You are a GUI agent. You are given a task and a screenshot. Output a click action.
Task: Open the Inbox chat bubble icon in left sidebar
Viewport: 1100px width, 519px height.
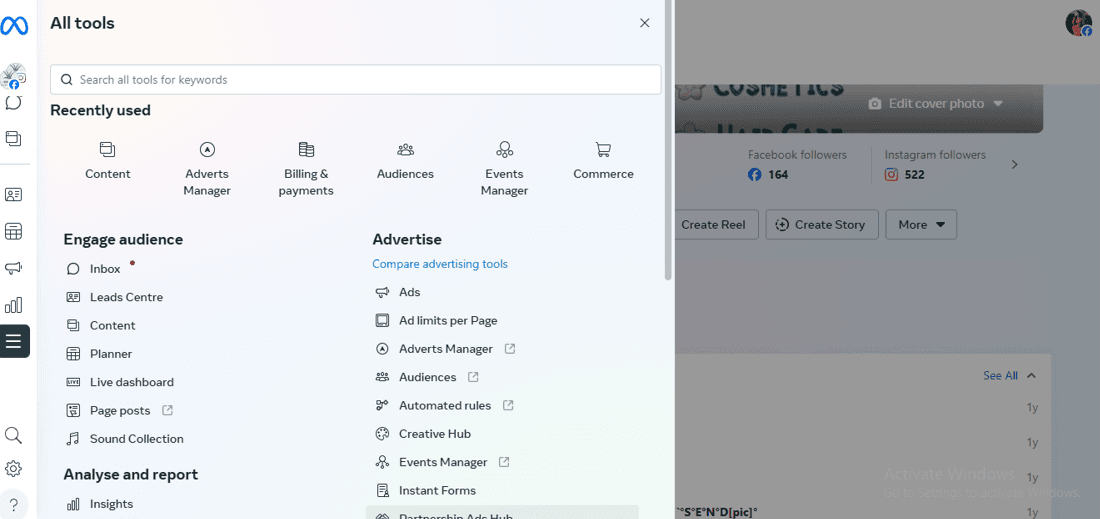coord(13,102)
